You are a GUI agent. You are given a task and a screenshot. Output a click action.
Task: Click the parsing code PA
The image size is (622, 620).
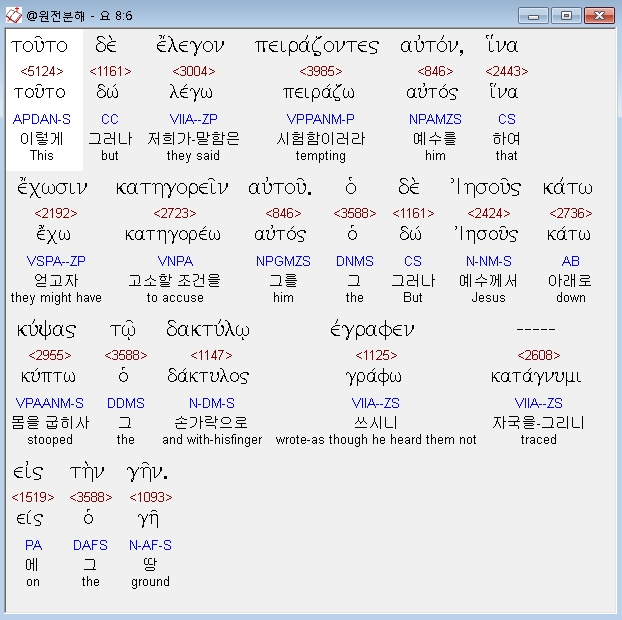[33, 545]
